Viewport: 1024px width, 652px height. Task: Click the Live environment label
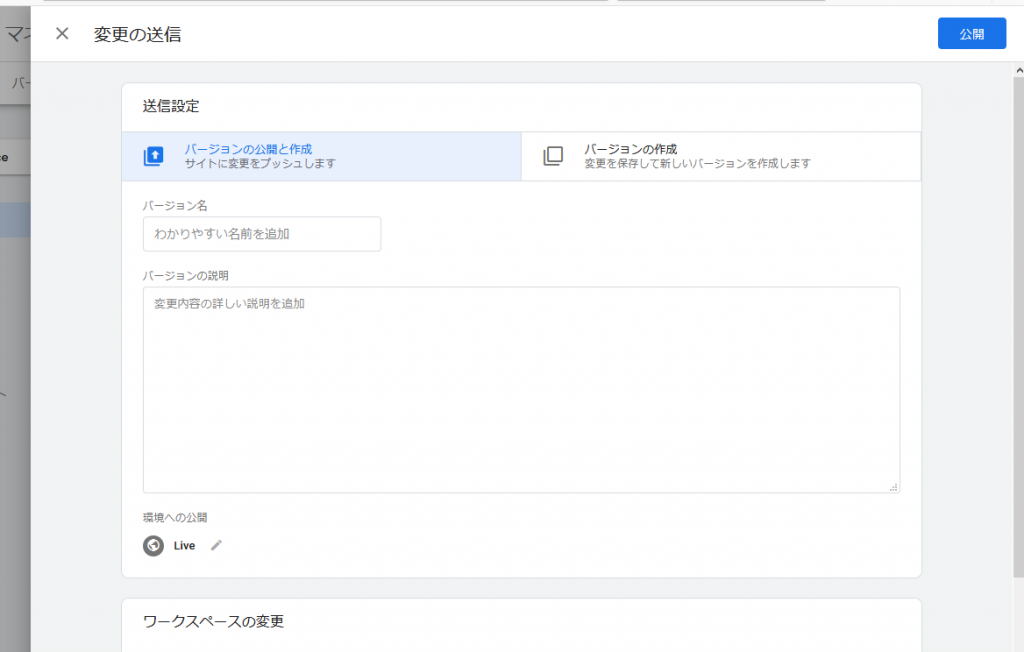tap(184, 546)
